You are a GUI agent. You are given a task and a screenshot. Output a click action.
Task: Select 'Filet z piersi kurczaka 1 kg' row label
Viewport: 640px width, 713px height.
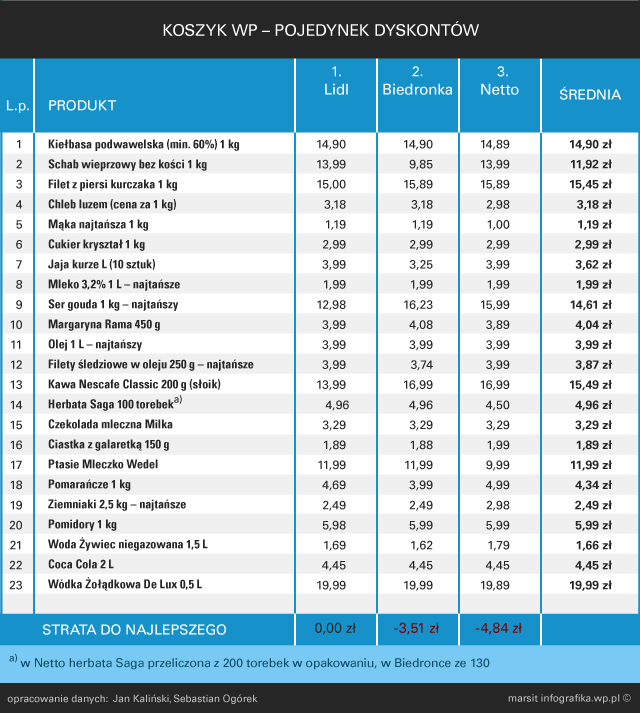tap(113, 184)
